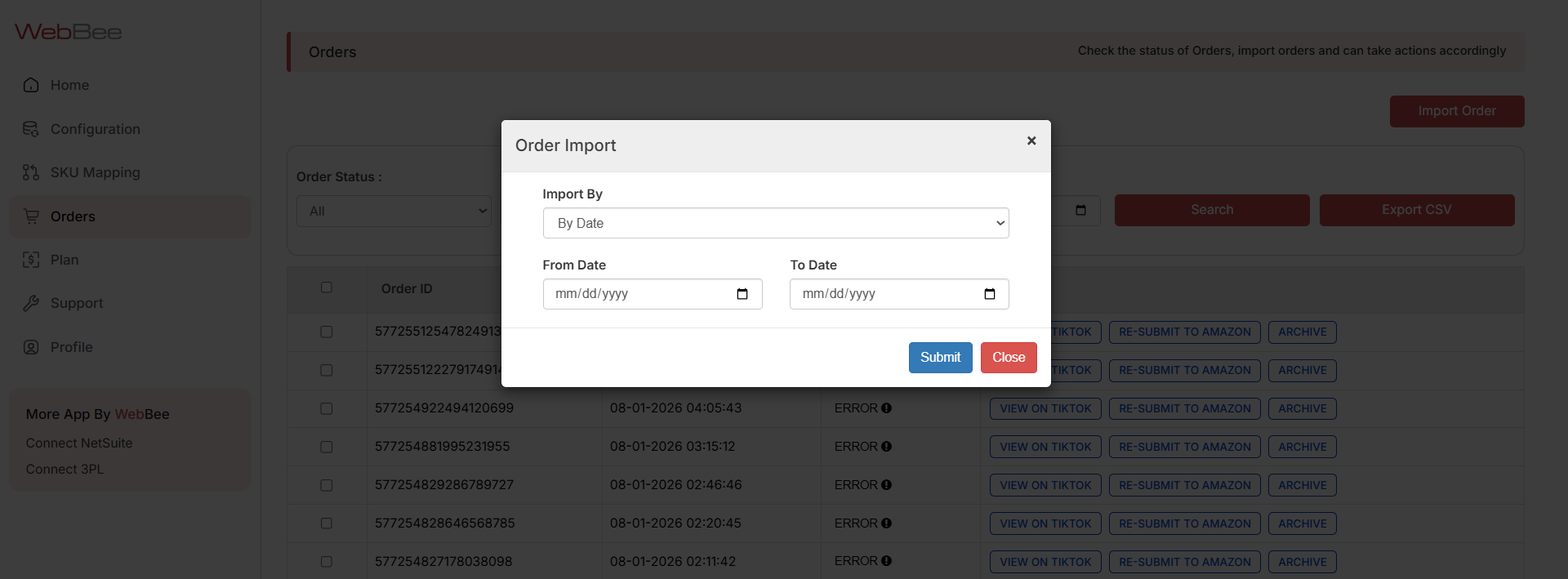Open the From Date calendar picker icon
Viewport: 1568px width, 579px height.
coord(742,294)
